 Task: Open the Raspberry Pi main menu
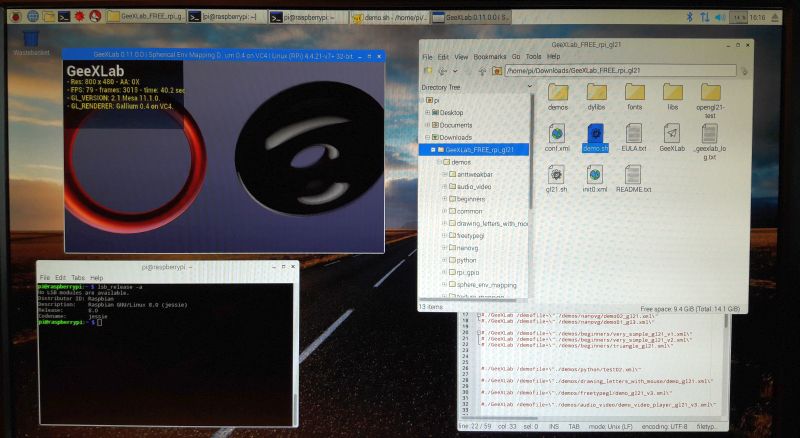(15, 17)
